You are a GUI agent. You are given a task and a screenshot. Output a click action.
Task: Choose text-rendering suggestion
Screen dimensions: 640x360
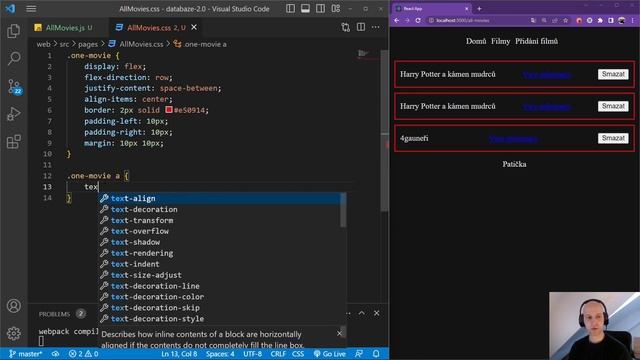pos(220,253)
